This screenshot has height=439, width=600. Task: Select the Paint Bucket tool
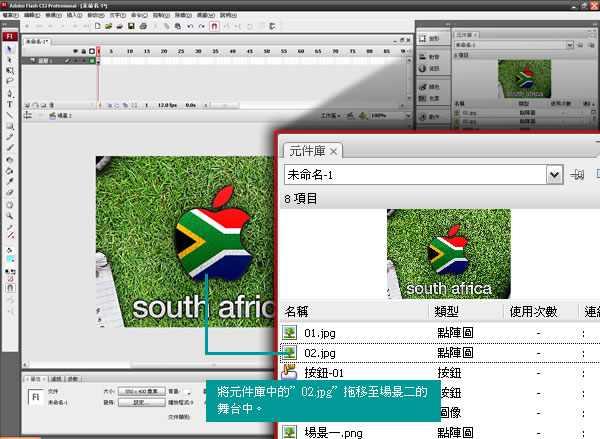coord(10,171)
